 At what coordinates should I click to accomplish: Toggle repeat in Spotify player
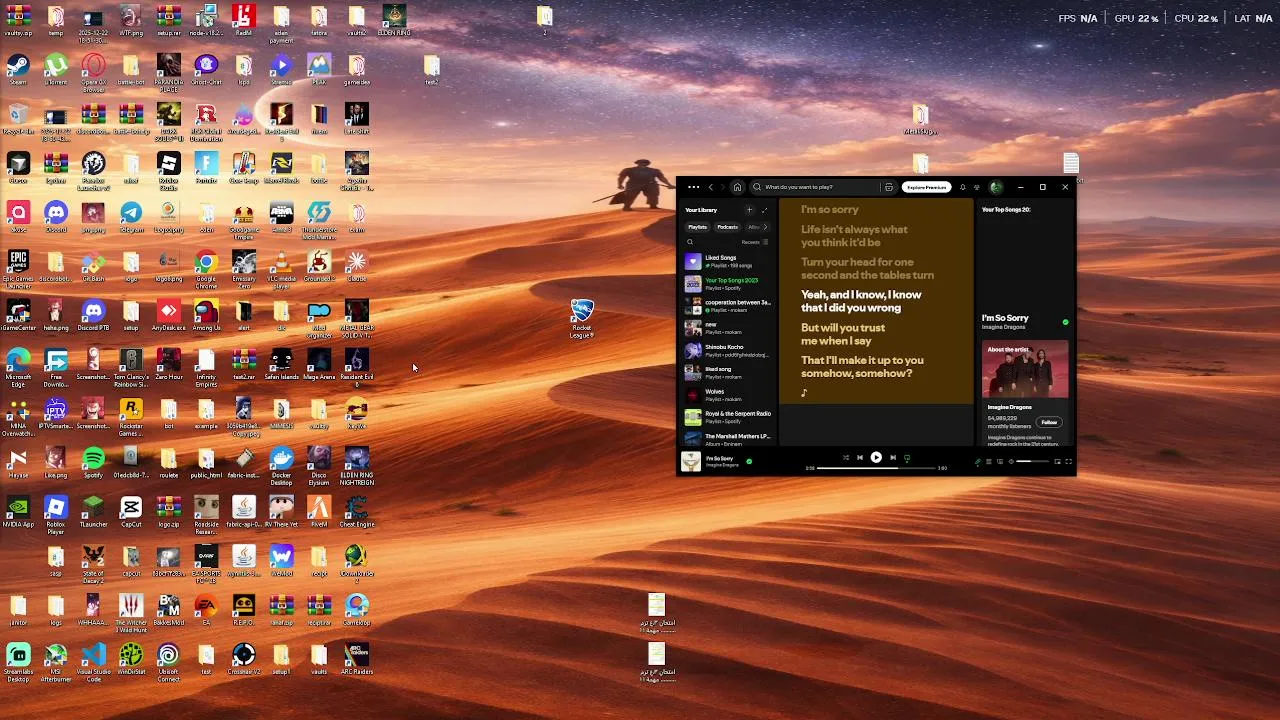coord(907,458)
